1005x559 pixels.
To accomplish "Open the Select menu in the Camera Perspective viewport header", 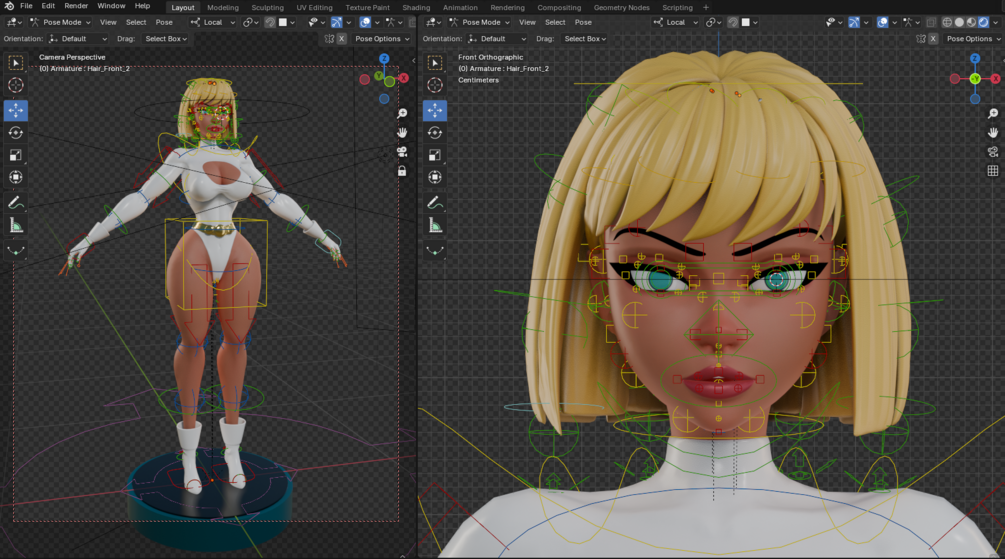I will [136, 22].
